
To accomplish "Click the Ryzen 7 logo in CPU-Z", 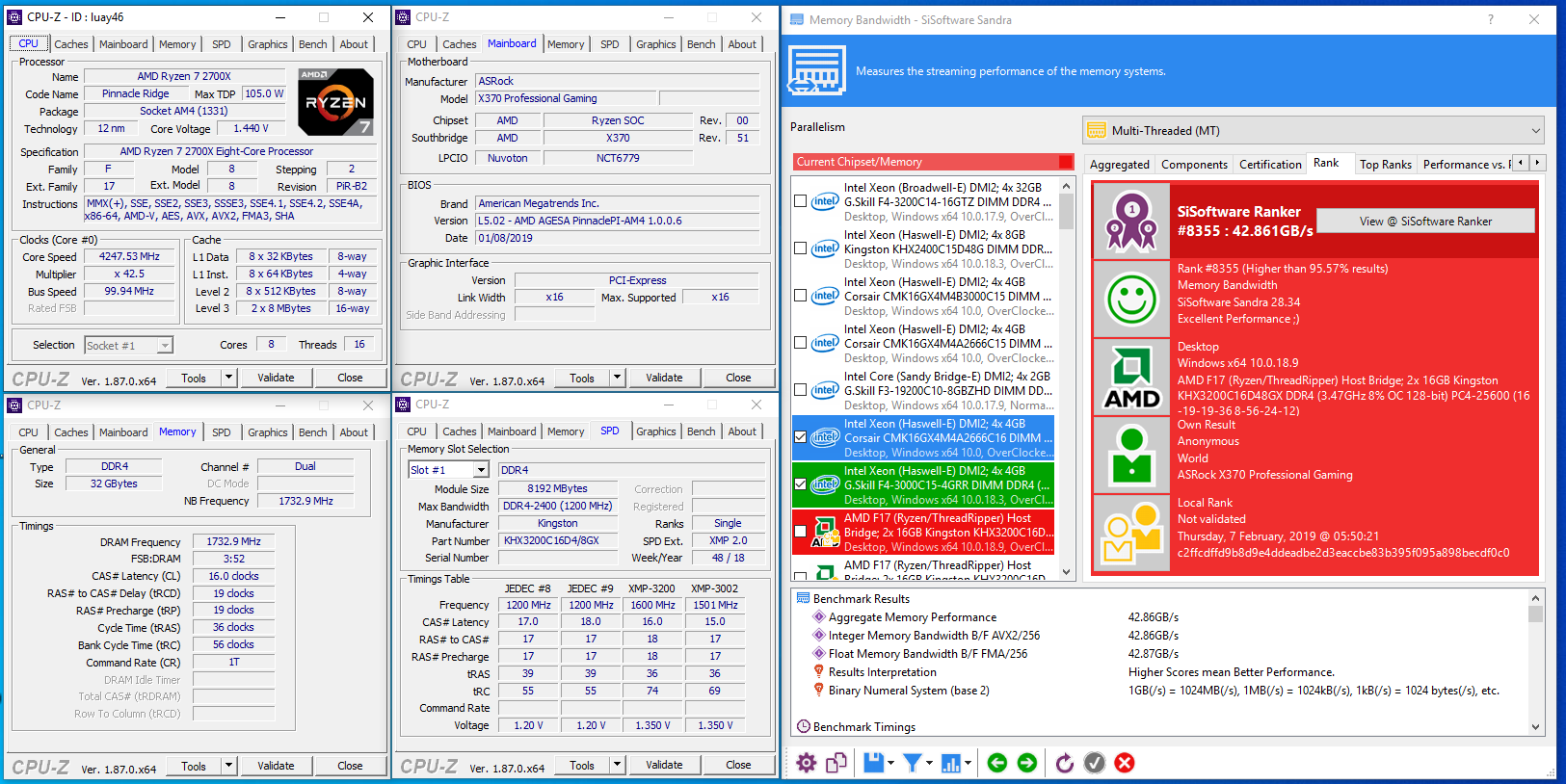I will click(335, 101).
